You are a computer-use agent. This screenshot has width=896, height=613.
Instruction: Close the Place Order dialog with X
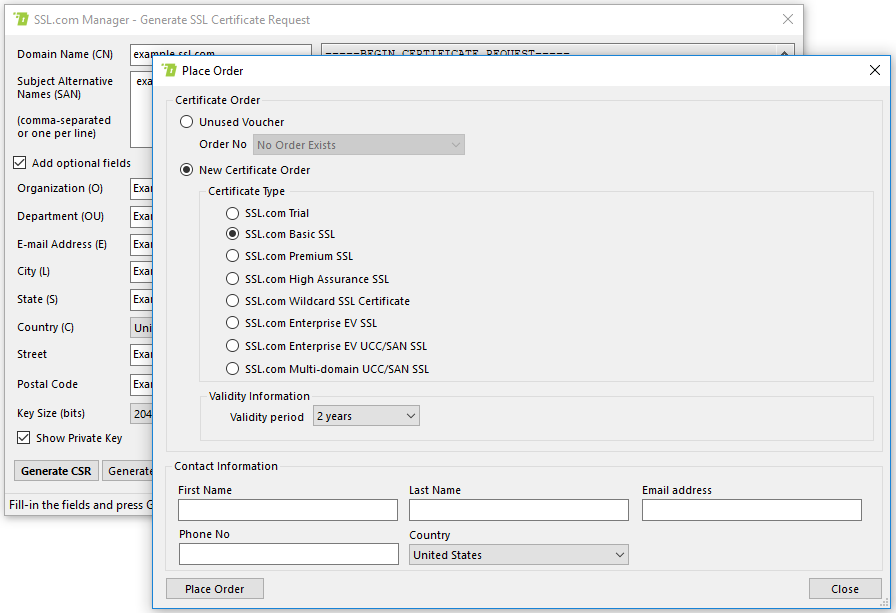(875, 71)
